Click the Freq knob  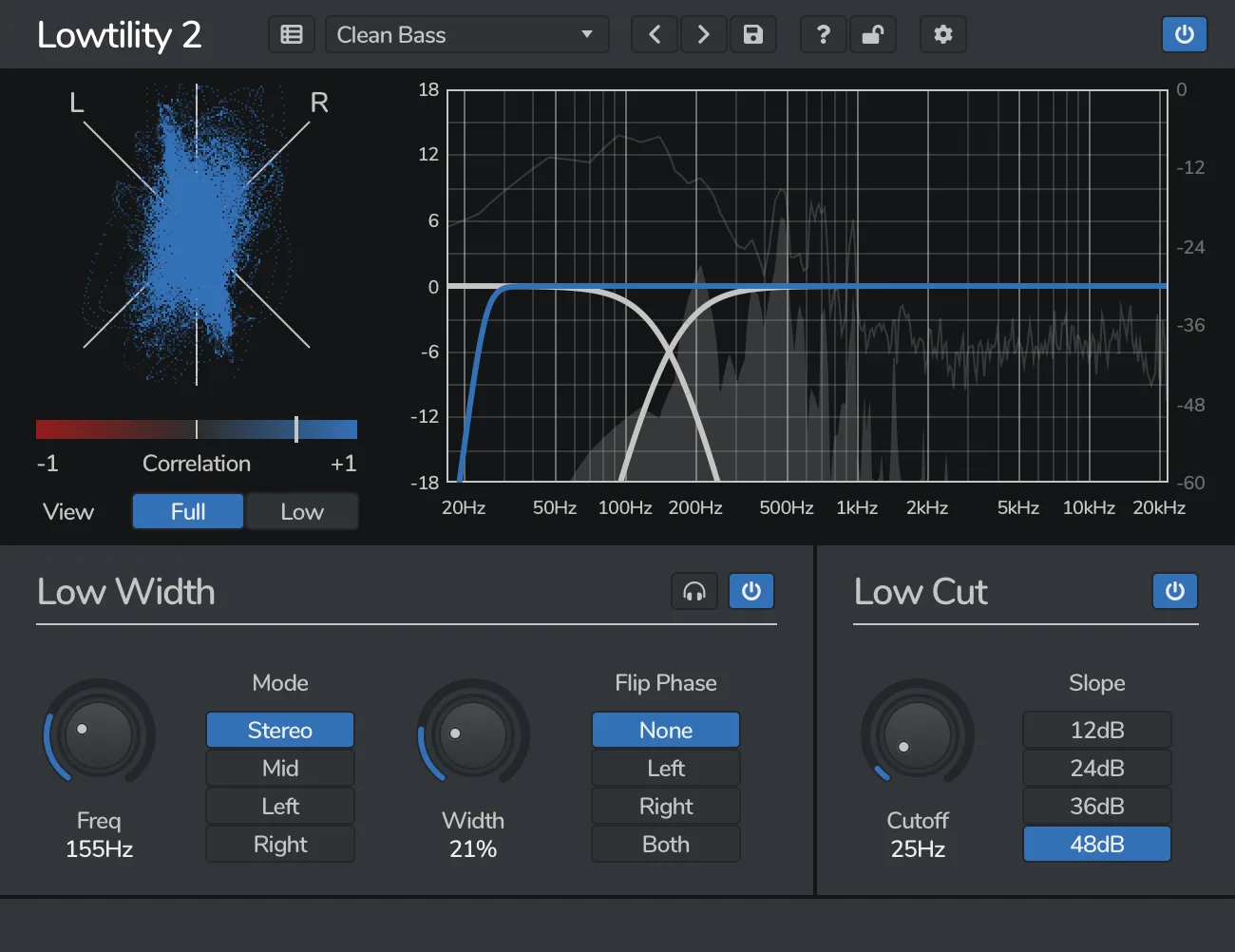tap(99, 734)
